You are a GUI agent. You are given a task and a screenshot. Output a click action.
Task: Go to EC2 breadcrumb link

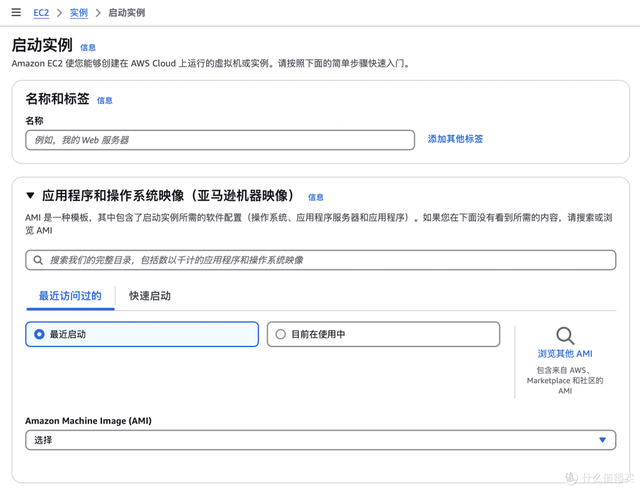(41, 13)
